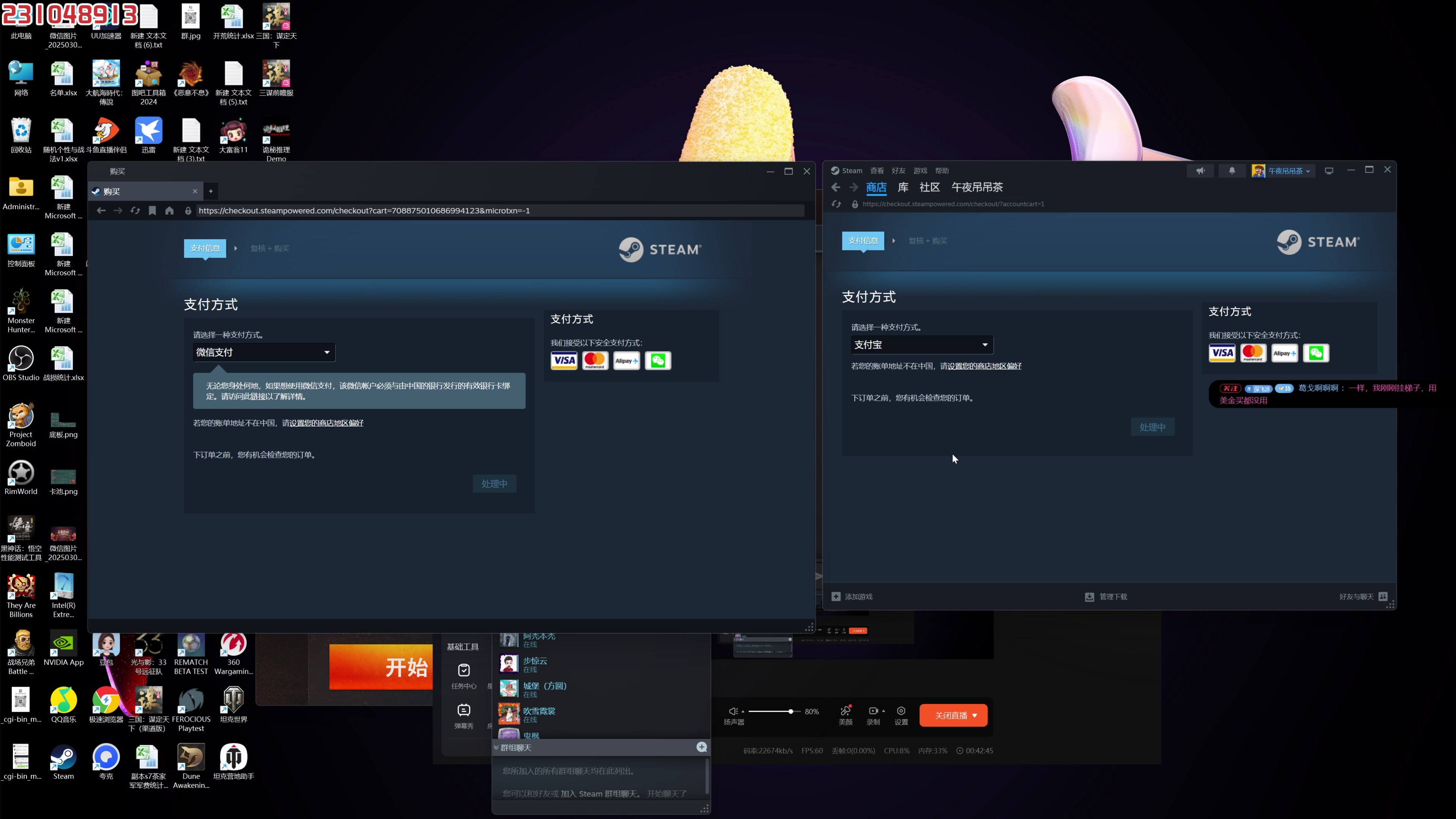Image resolution: width=1456 pixels, height=819 pixels.
Task: Click 处理中 button in 购买 window
Action: [x=494, y=484]
